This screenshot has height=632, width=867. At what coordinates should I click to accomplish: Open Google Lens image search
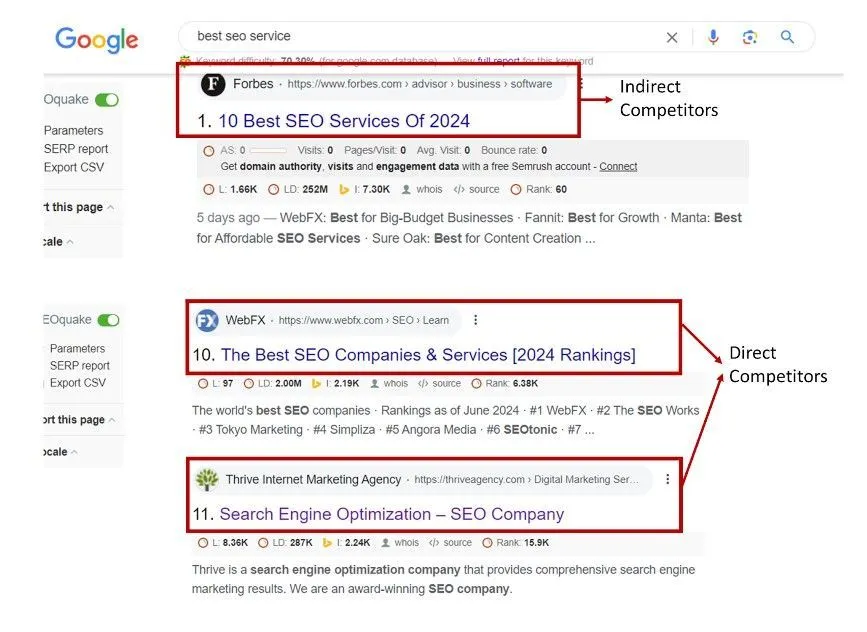[x=750, y=37]
